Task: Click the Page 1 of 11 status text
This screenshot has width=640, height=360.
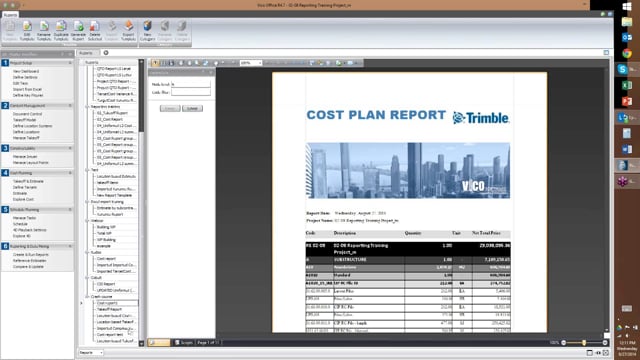Action: coord(209,343)
